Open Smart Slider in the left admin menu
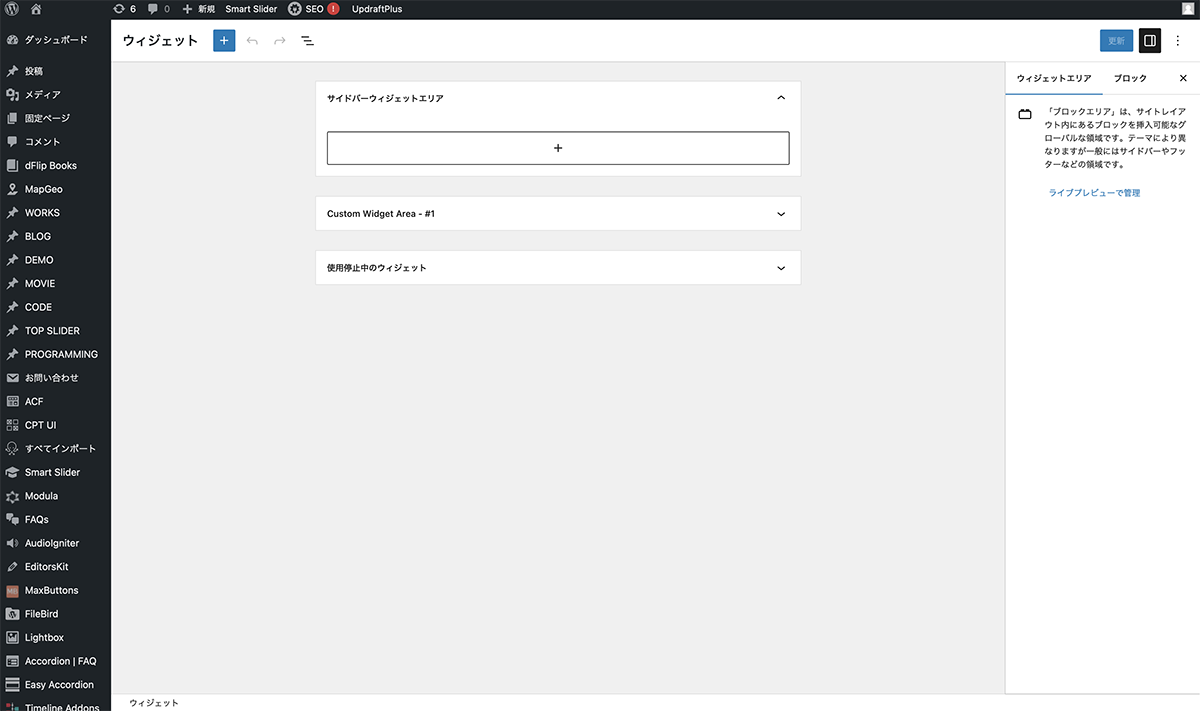This screenshot has width=1200, height=711. point(52,472)
